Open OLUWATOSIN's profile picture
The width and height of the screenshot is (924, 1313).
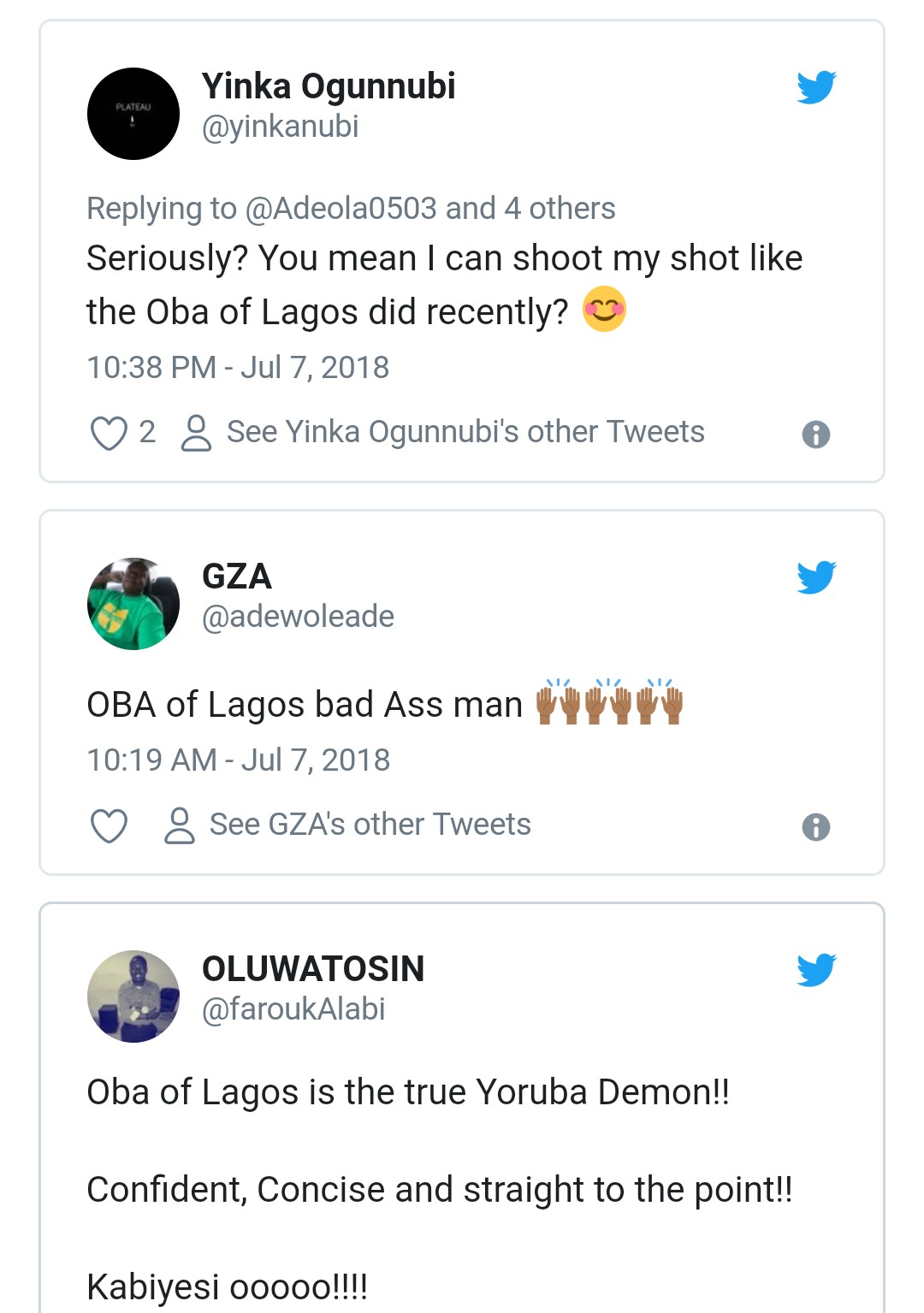click(x=133, y=997)
